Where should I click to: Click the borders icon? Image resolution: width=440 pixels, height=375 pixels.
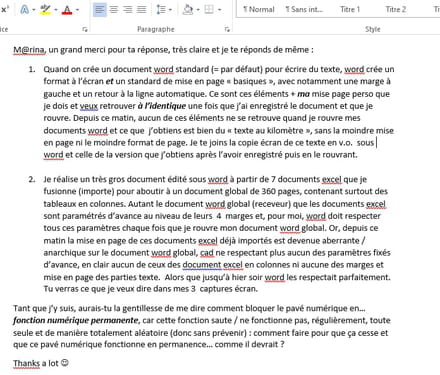209,9
